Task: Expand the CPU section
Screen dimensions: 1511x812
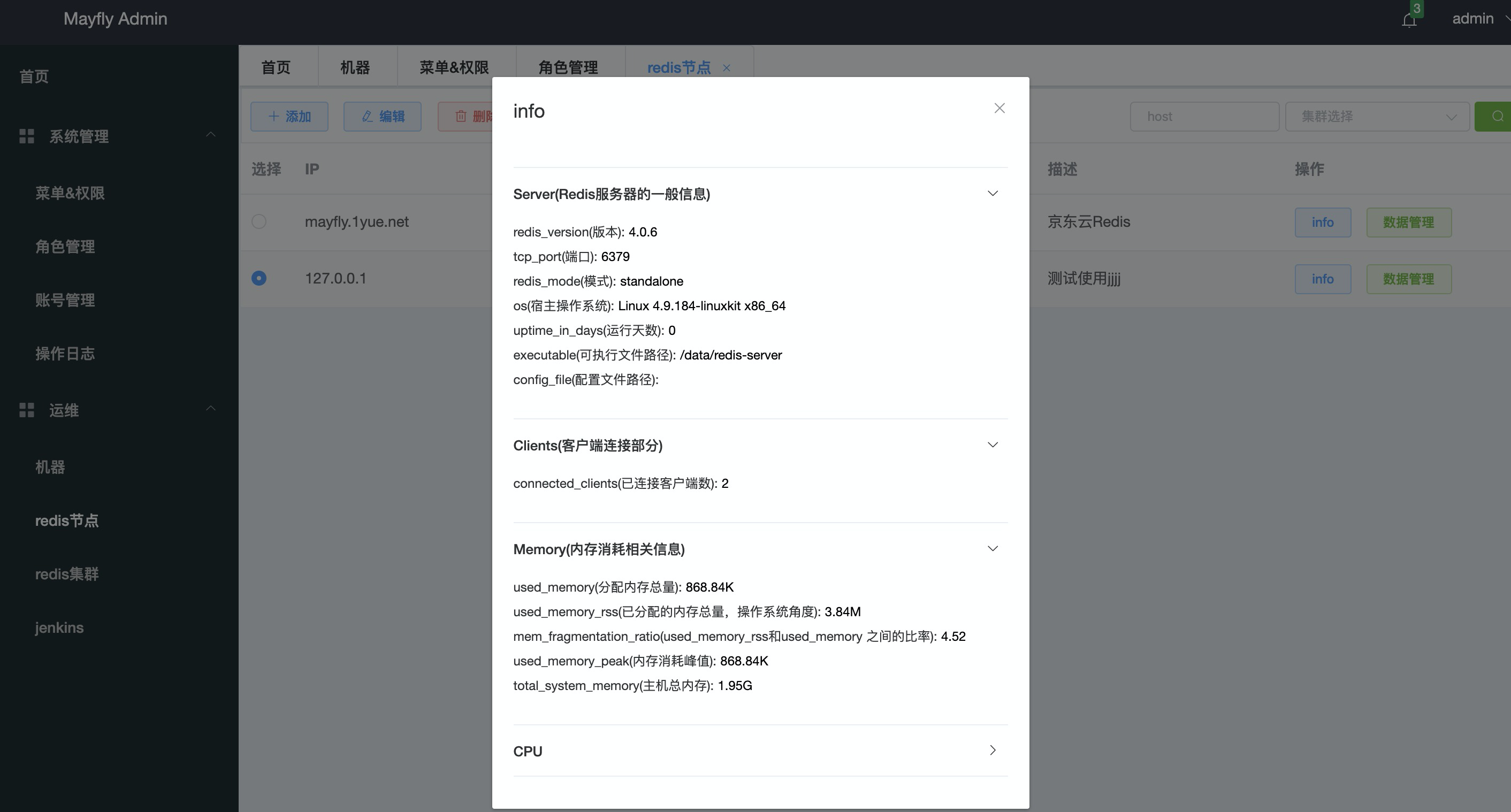Action: pos(993,750)
